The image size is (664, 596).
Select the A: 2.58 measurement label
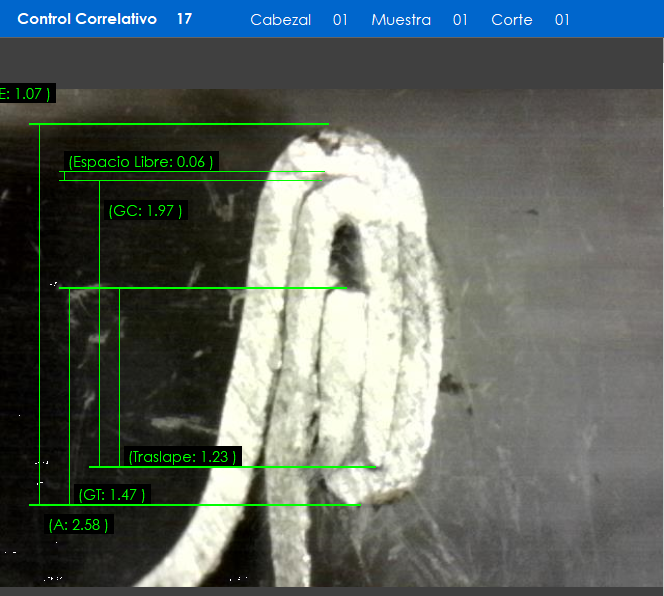79,524
